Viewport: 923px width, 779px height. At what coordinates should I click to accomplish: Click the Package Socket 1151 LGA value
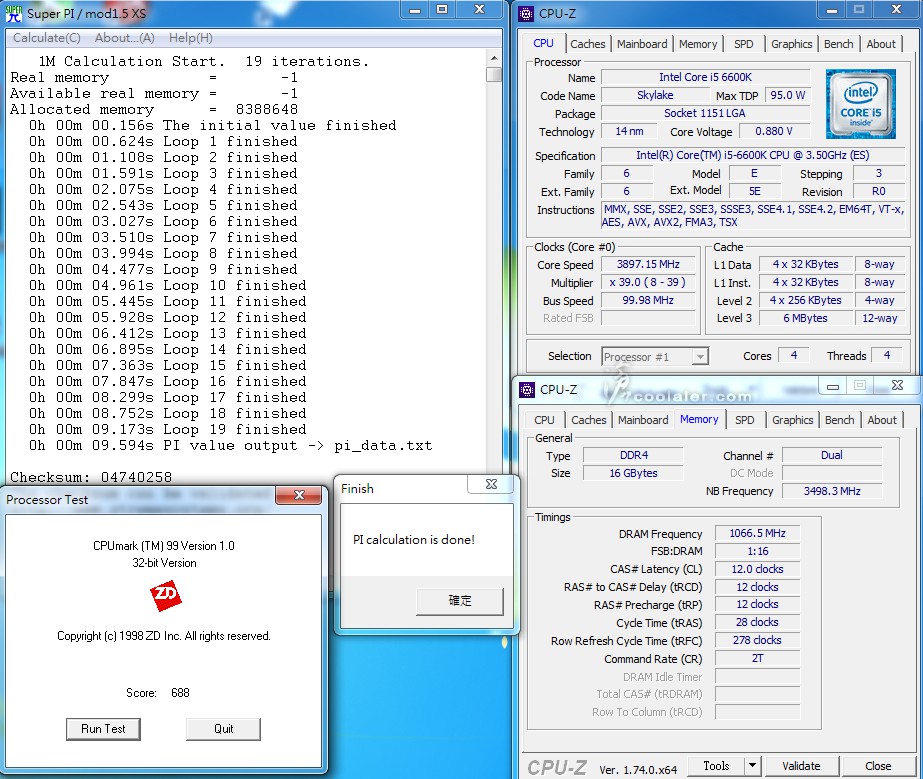[x=705, y=113]
